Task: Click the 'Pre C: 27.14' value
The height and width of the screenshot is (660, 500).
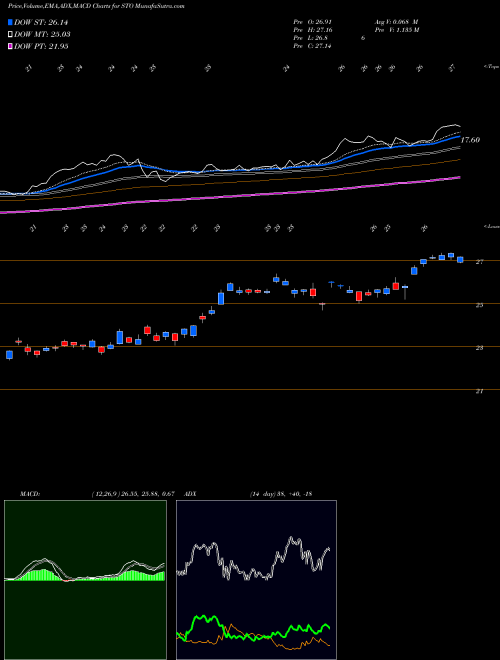Action: 313,46
